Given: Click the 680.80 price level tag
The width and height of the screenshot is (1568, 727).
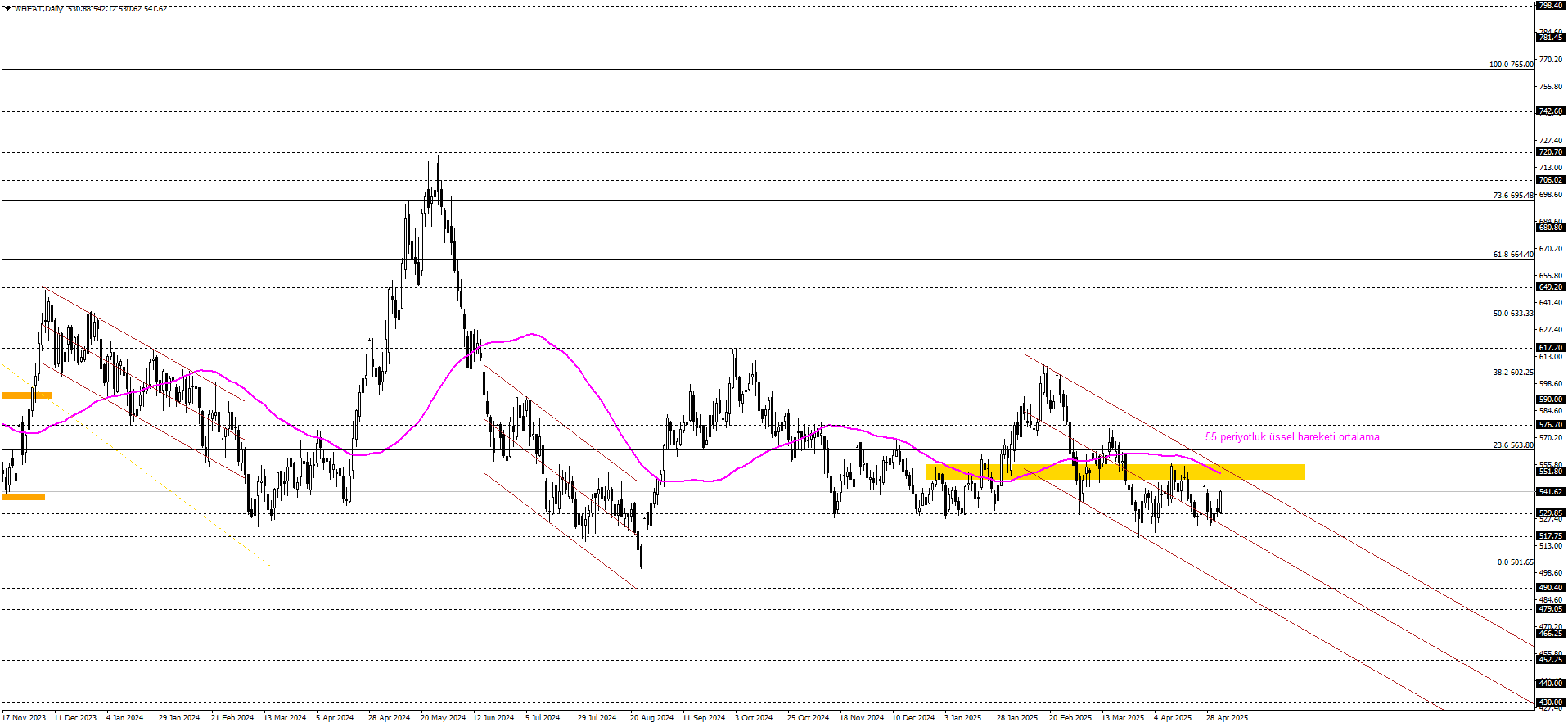Looking at the screenshot, I should [1551, 228].
